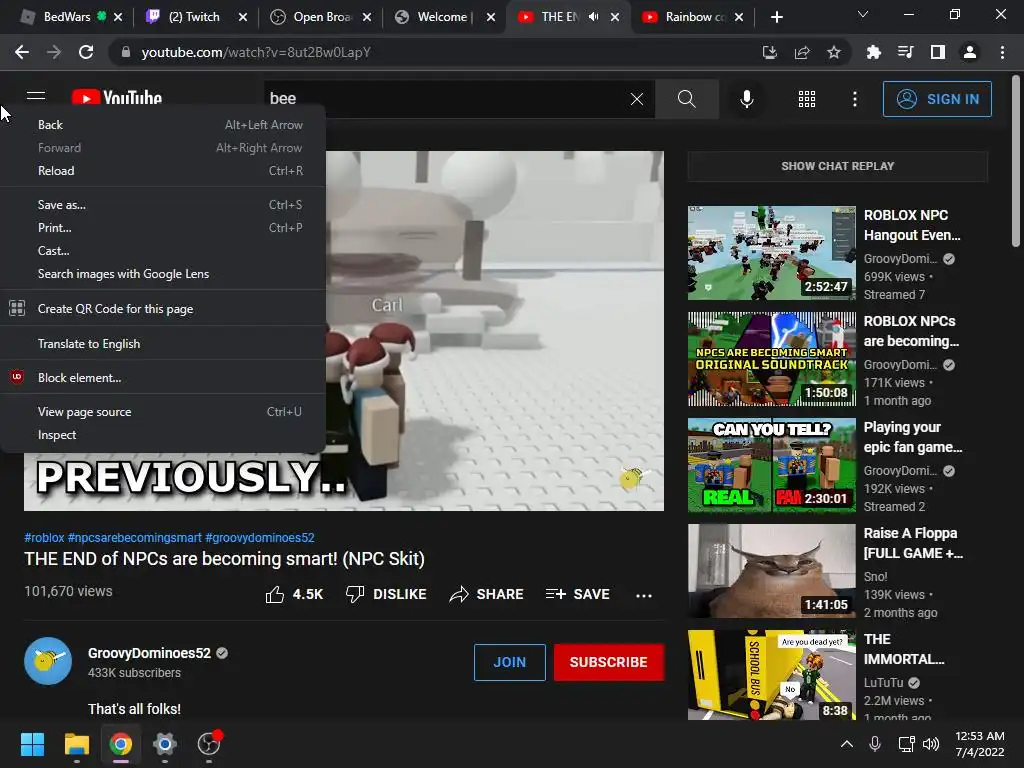Click the SAVE button under the video

pyautogui.click(x=578, y=594)
